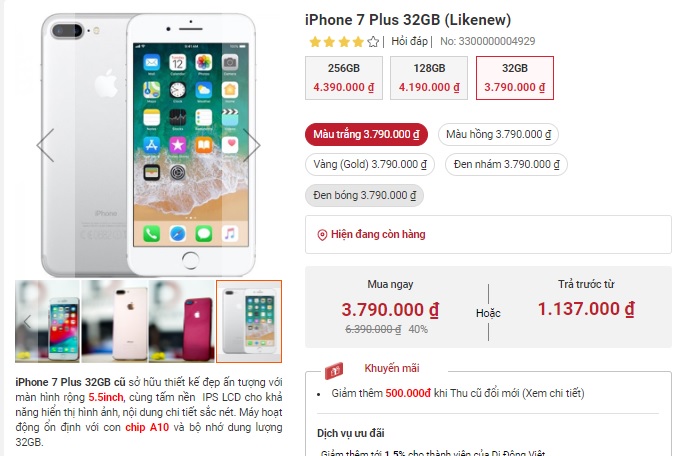The width and height of the screenshot is (690, 456).
Task: Select the 256GB storage option
Action: tap(344, 78)
